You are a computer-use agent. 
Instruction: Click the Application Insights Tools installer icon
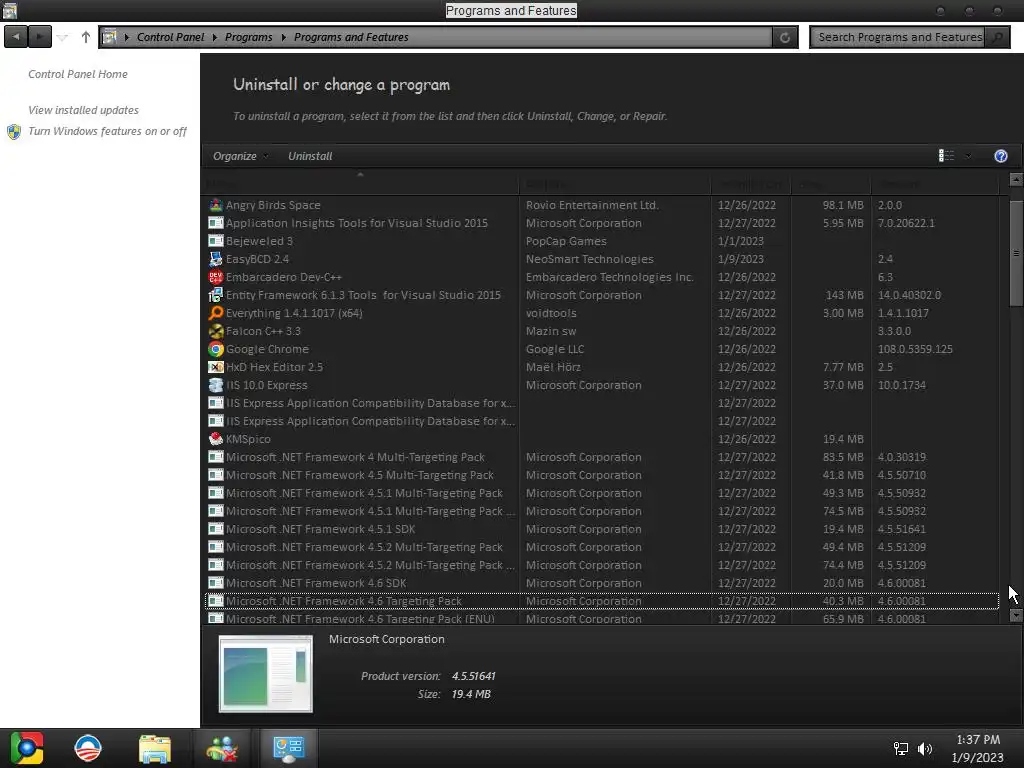coord(216,223)
